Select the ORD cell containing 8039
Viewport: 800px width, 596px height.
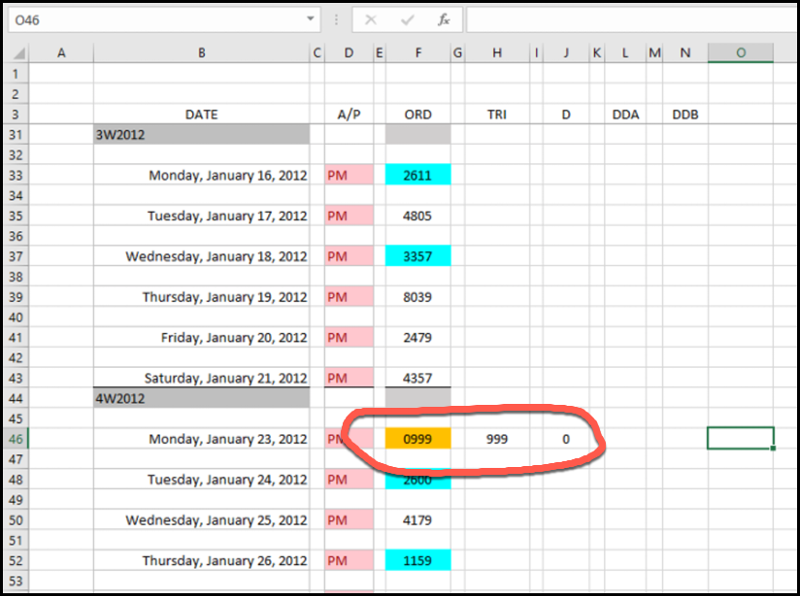[418, 297]
